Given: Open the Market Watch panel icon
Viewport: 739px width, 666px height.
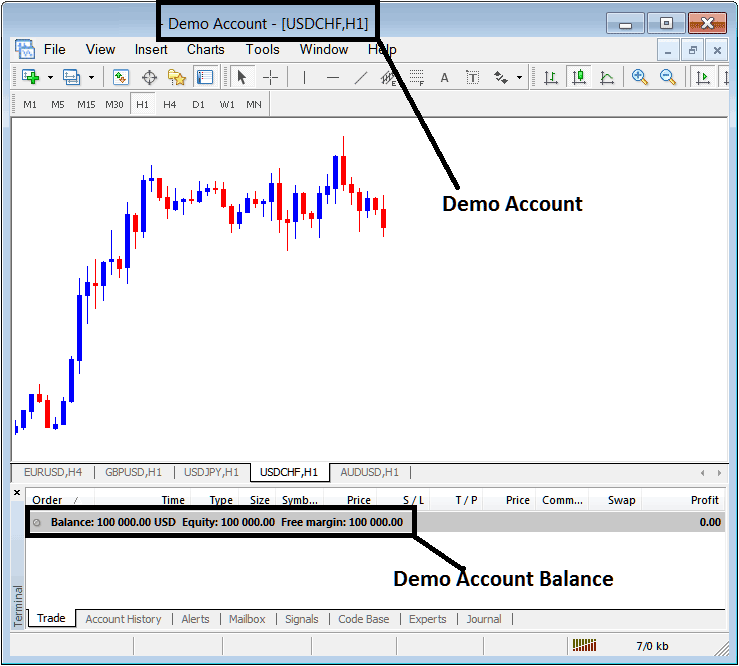Looking at the screenshot, I should (121, 77).
